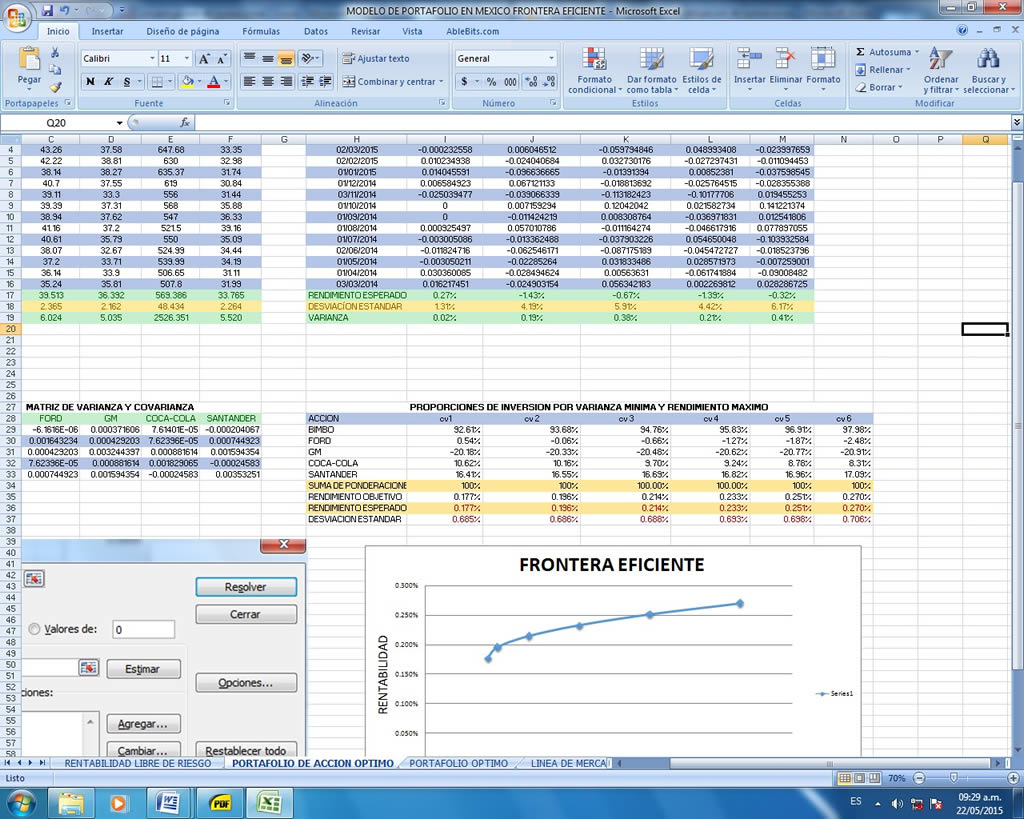Open the Rellenar dropdown
This screenshot has height=819, width=1024.
[908, 70]
